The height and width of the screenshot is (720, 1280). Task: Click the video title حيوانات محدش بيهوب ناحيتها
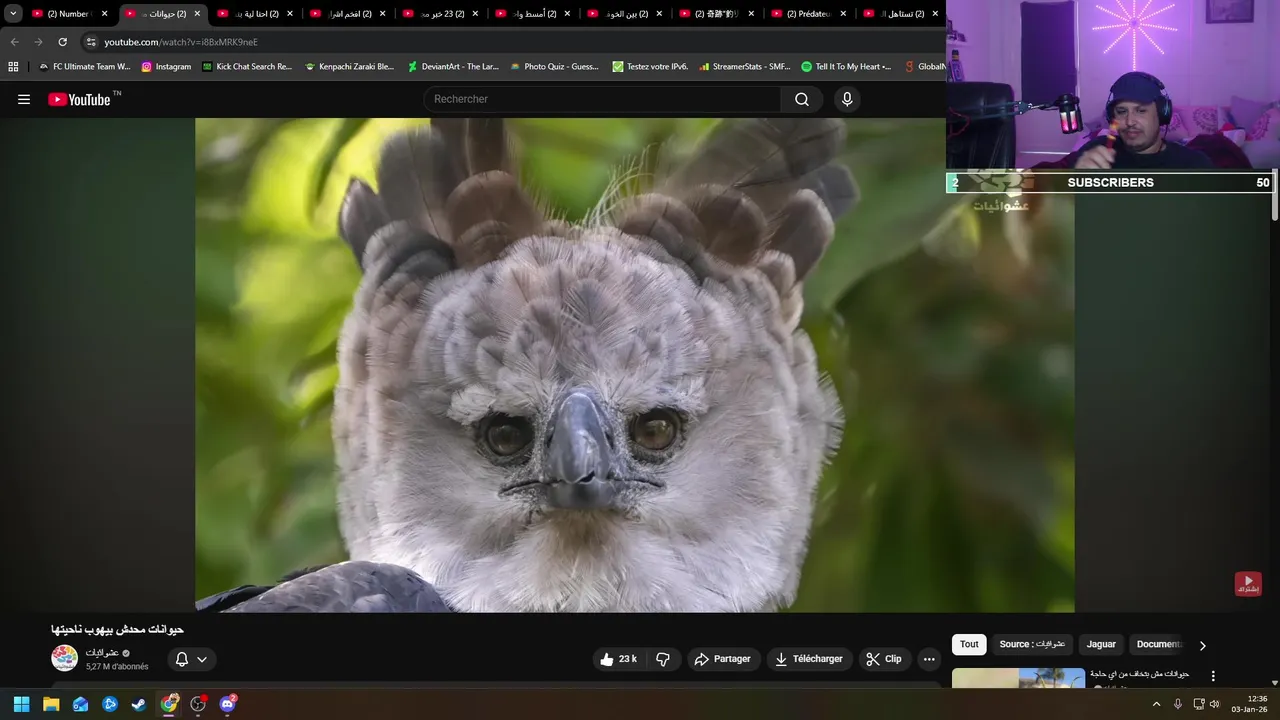[x=117, y=629]
